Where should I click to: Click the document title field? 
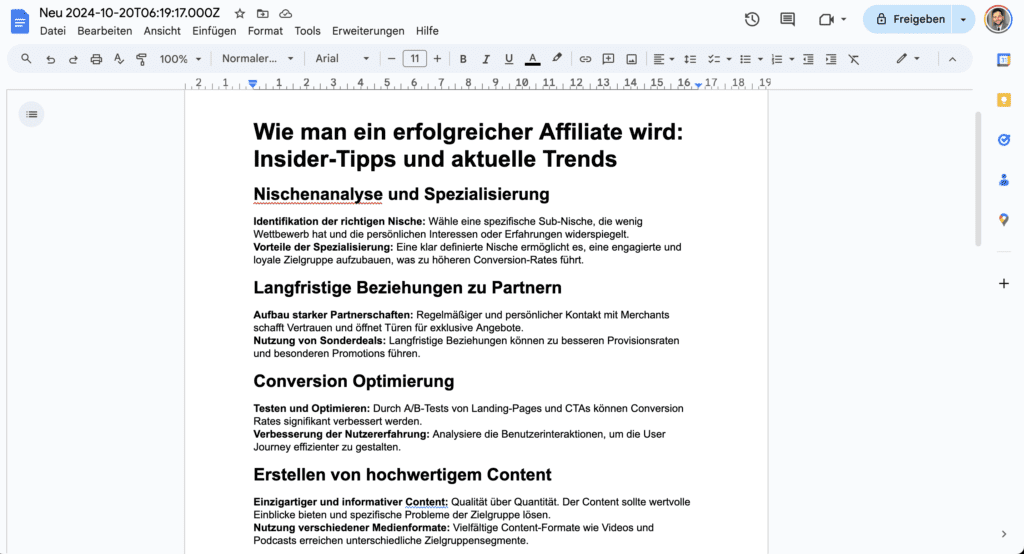click(129, 13)
